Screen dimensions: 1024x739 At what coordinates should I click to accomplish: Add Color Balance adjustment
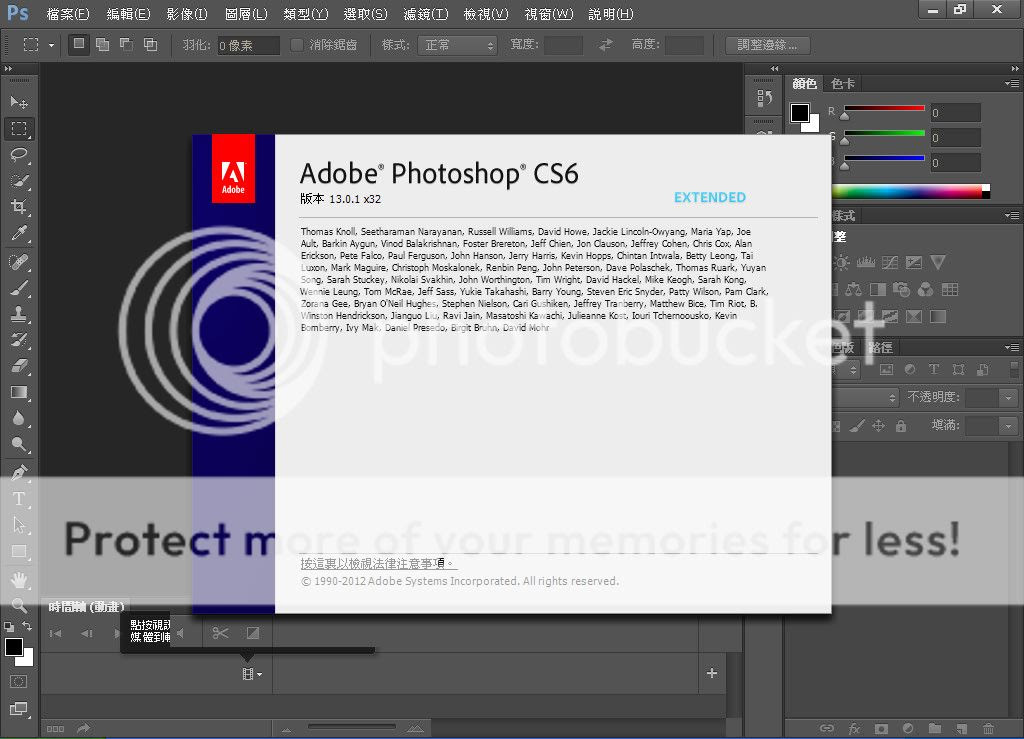pyautogui.click(x=854, y=289)
